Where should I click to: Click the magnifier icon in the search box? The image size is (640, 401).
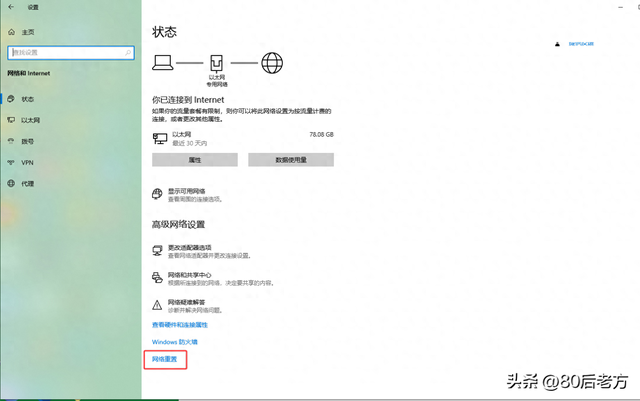(128, 53)
